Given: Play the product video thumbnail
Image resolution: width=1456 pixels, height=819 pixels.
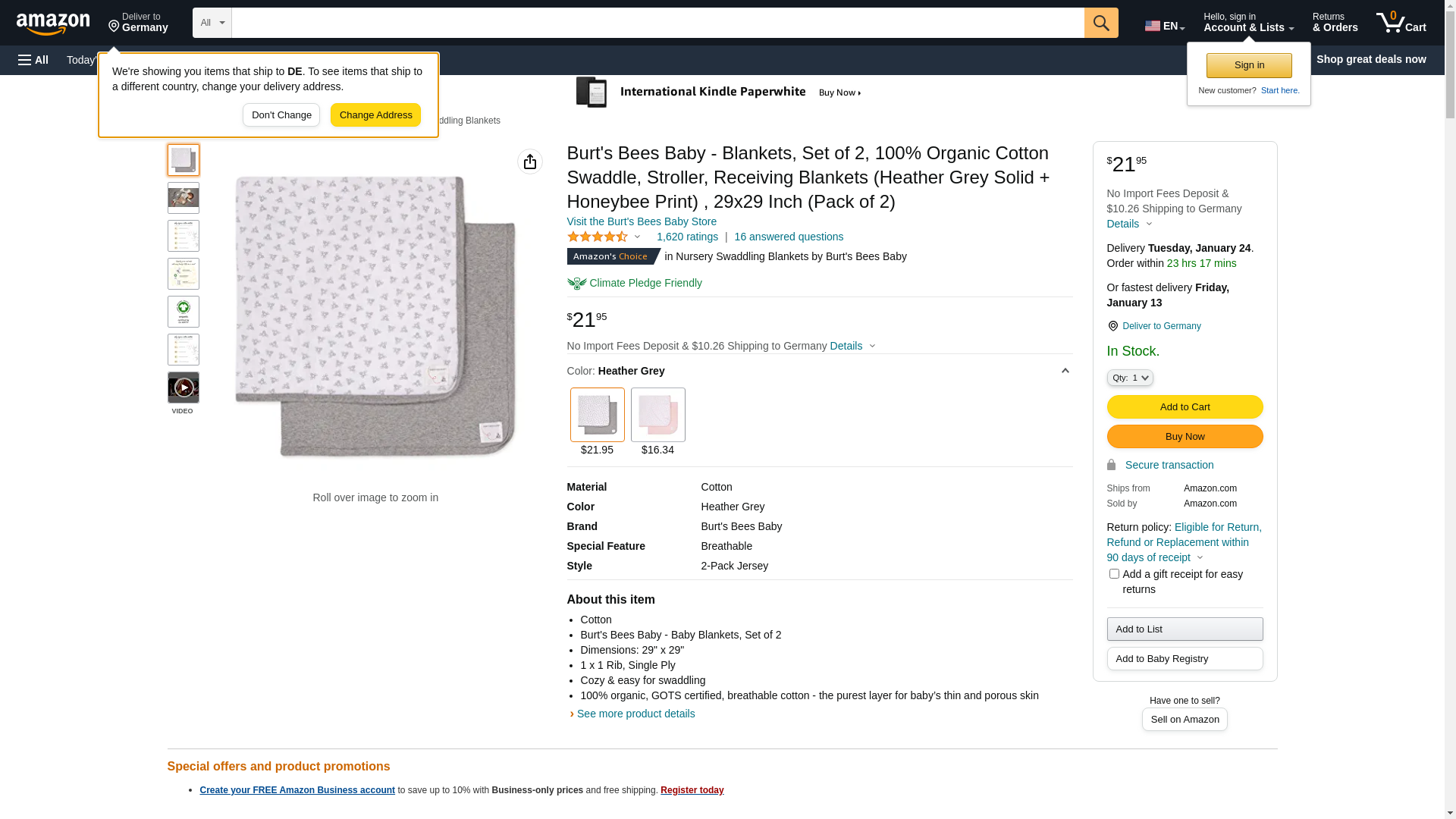Looking at the screenshot, I should pos(184,388).
